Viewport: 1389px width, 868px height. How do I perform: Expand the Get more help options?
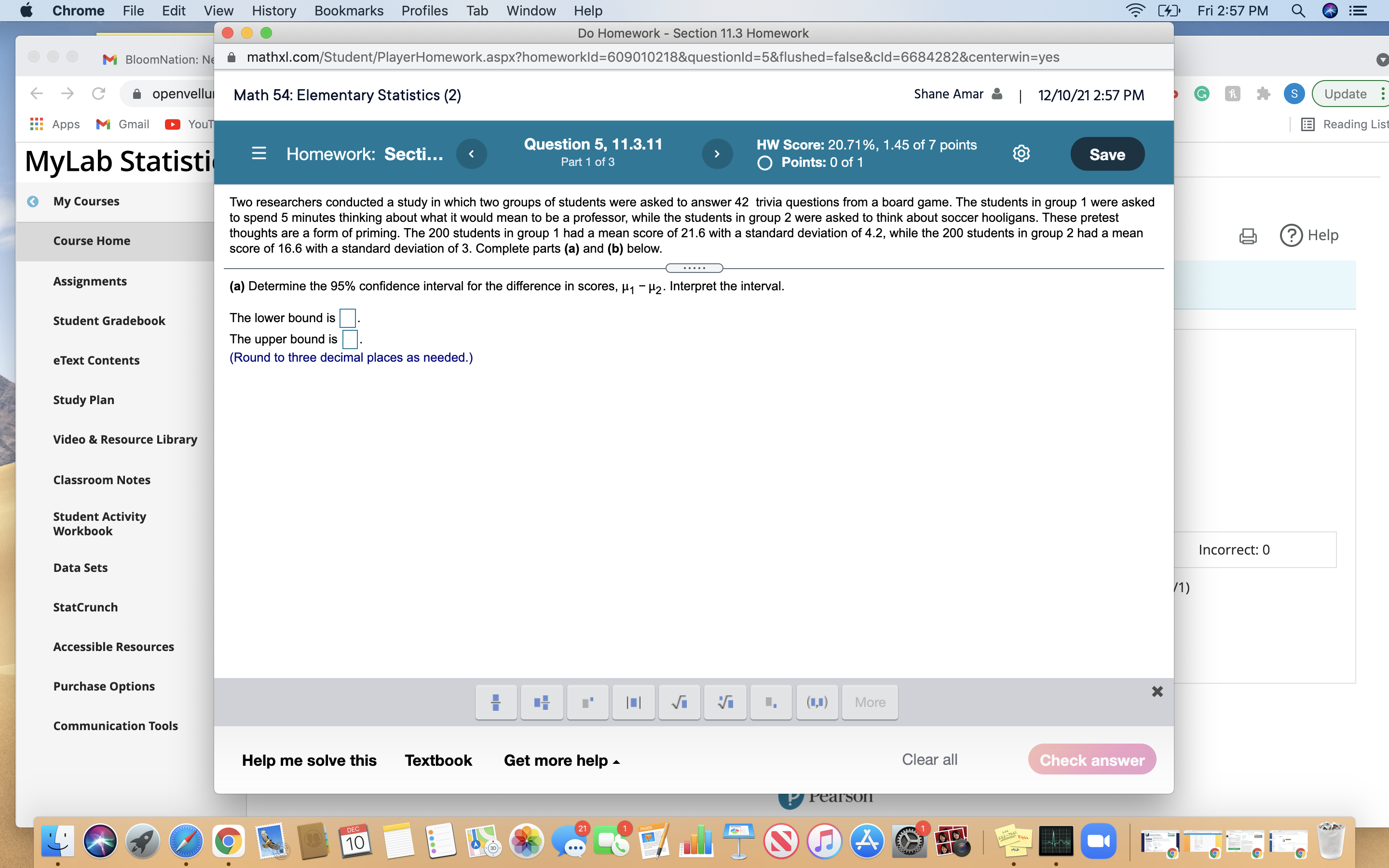(561, 759)
